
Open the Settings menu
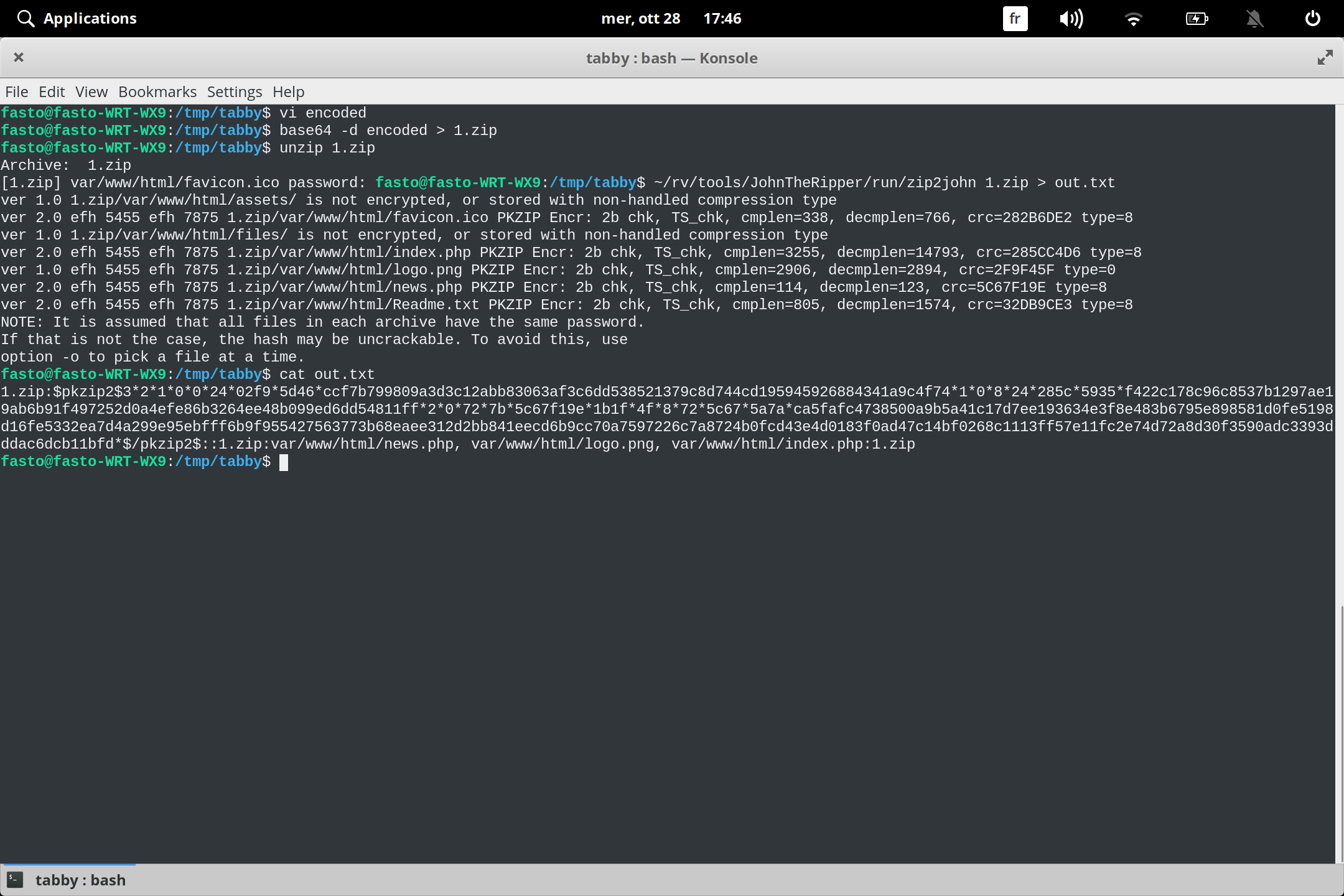pyautogui.click(x=234, y=91)
